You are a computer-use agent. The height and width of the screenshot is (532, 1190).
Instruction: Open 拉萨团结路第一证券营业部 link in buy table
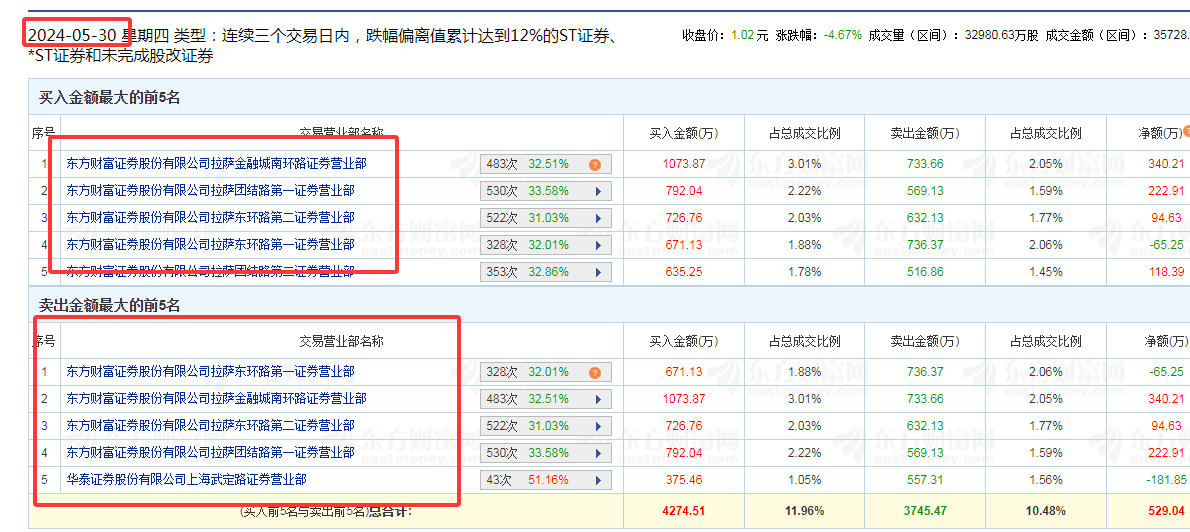click(210, 190)
